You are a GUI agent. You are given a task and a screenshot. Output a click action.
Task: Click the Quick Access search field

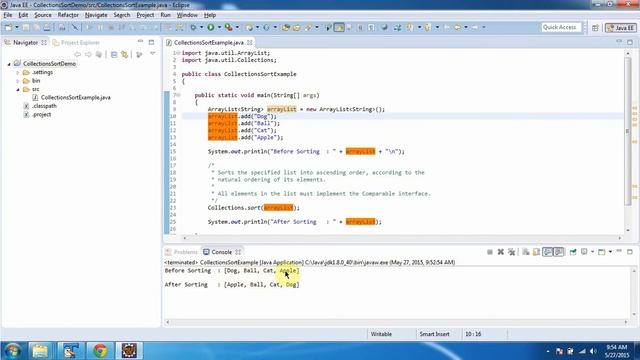click(x=561, y=27)
